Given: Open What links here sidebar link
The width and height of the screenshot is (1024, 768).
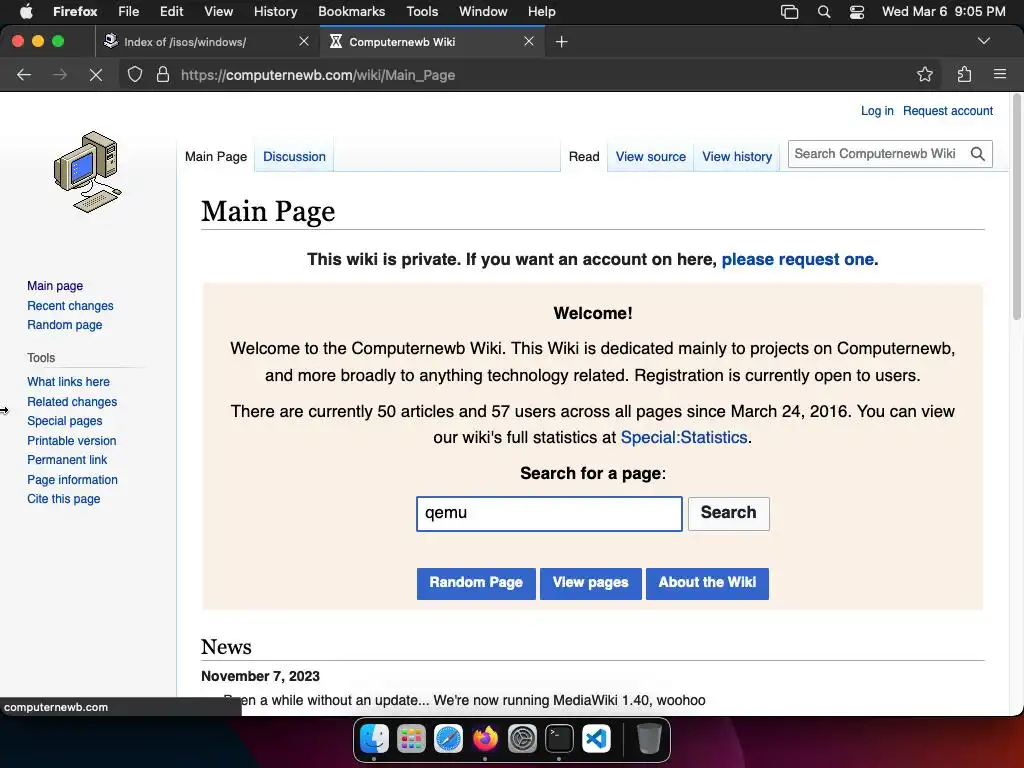Looking at the screenshot, I should (x=69, y=381).
